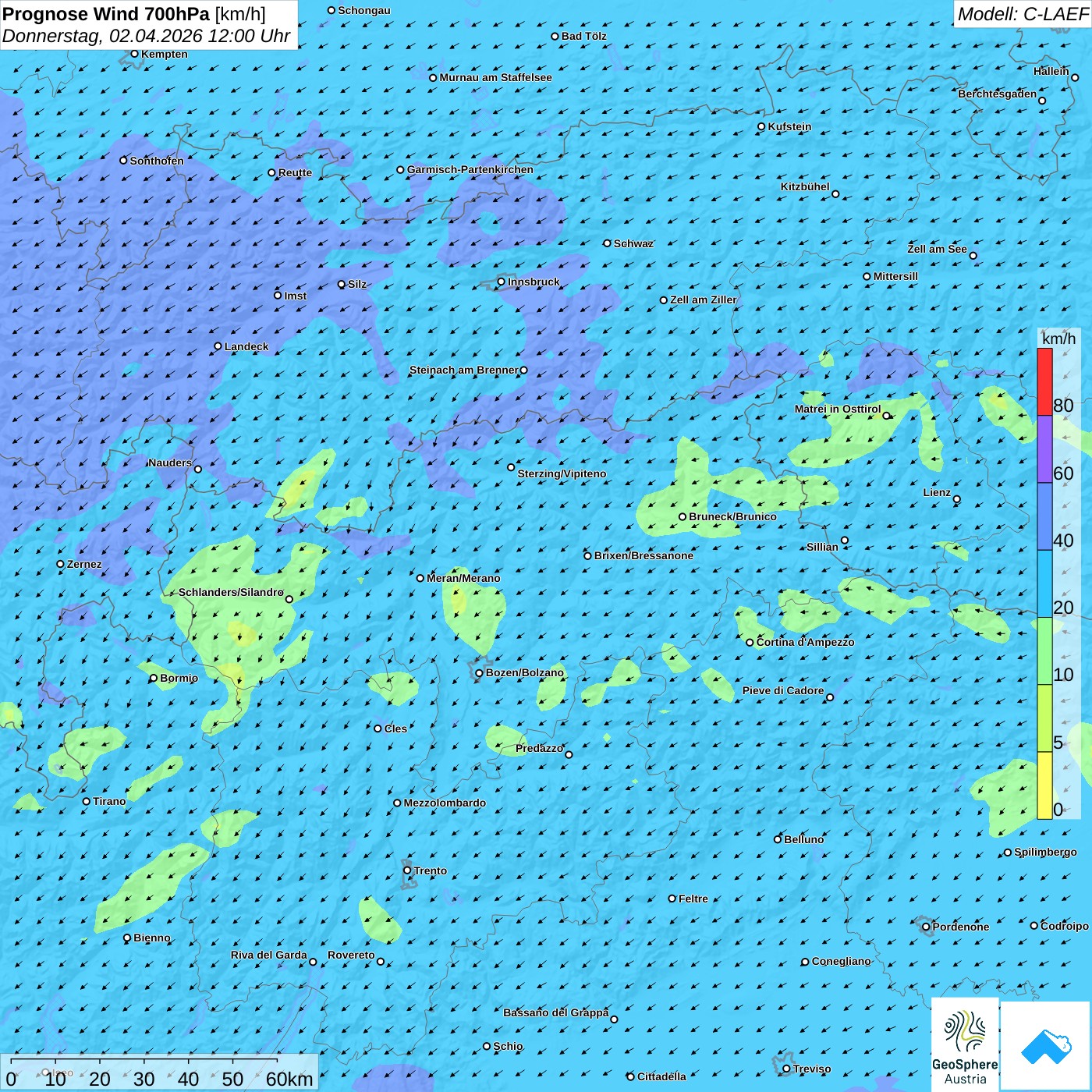1092x1092 pixels.
Task: Click the Zell am See marker
Action: (x=973, y=255)
